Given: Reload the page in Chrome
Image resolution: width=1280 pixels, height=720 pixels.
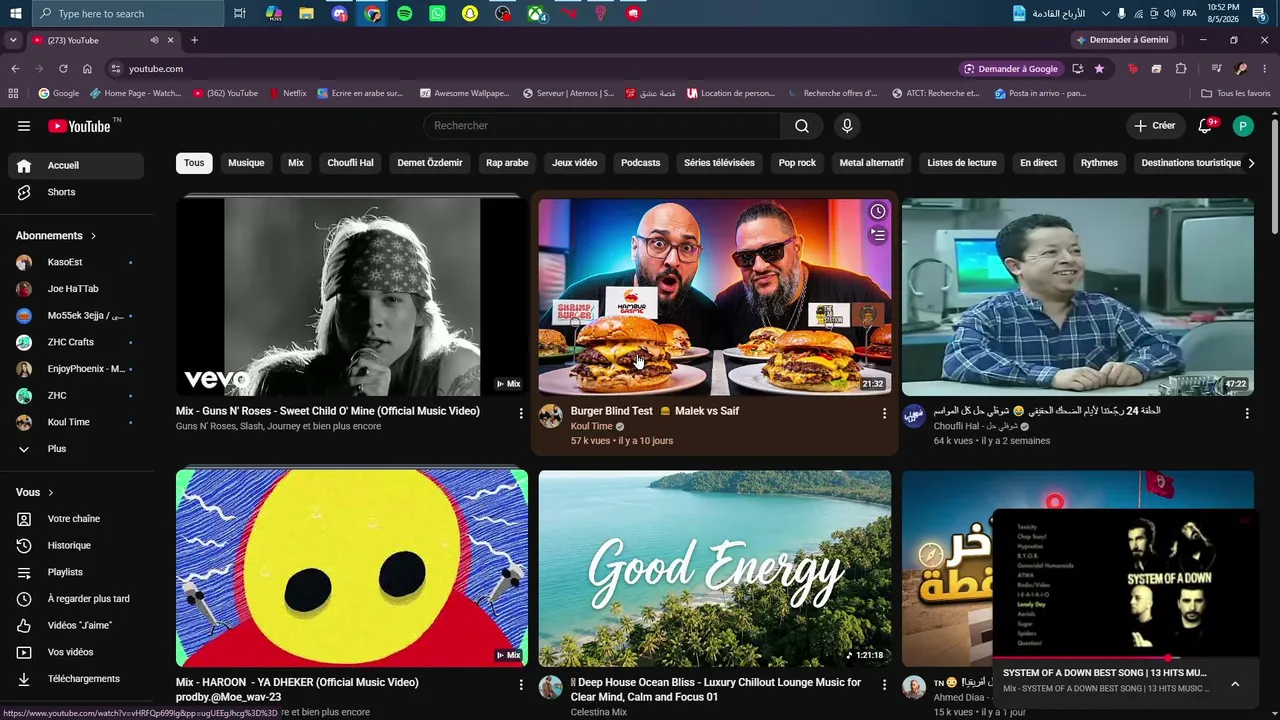Looking at the screenshot, I should (x=63, y=69).
